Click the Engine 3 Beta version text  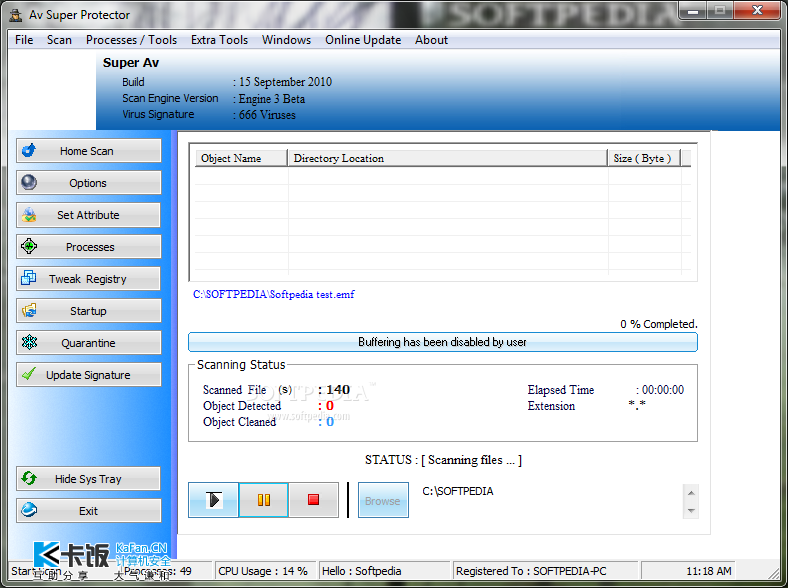coord(271,99)
